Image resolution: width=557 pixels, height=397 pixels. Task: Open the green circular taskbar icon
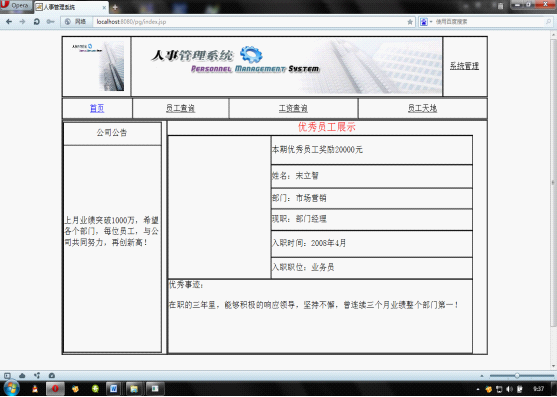[94, 389]
